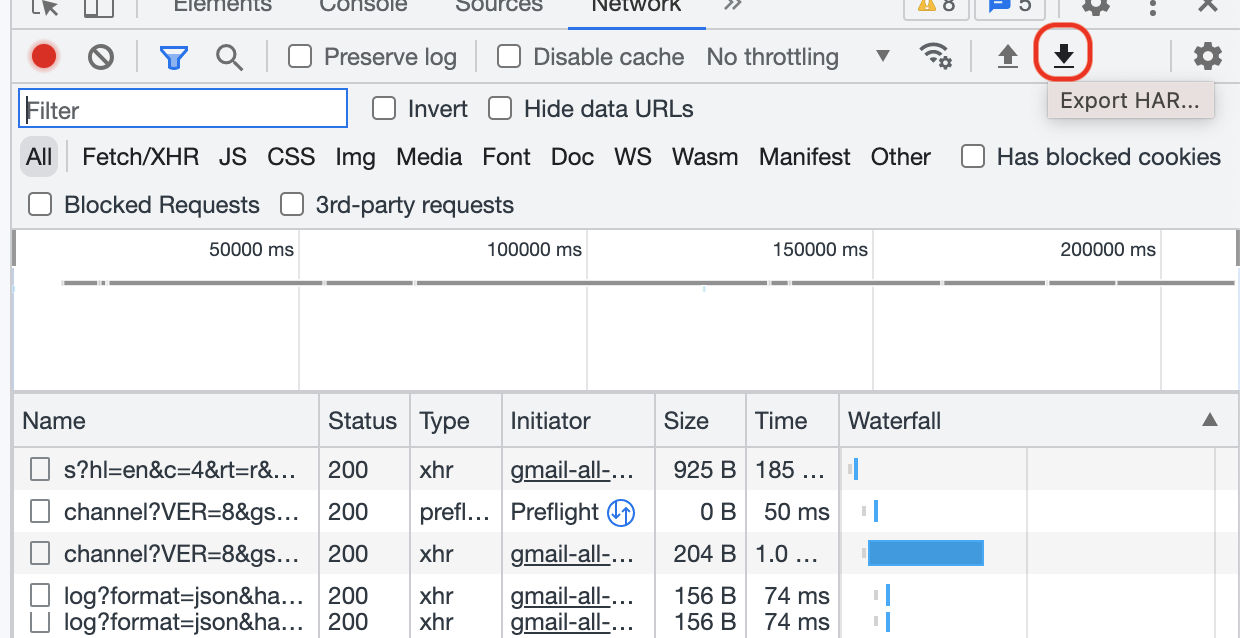Enable Disable cache checkbox

coord(509,56)
